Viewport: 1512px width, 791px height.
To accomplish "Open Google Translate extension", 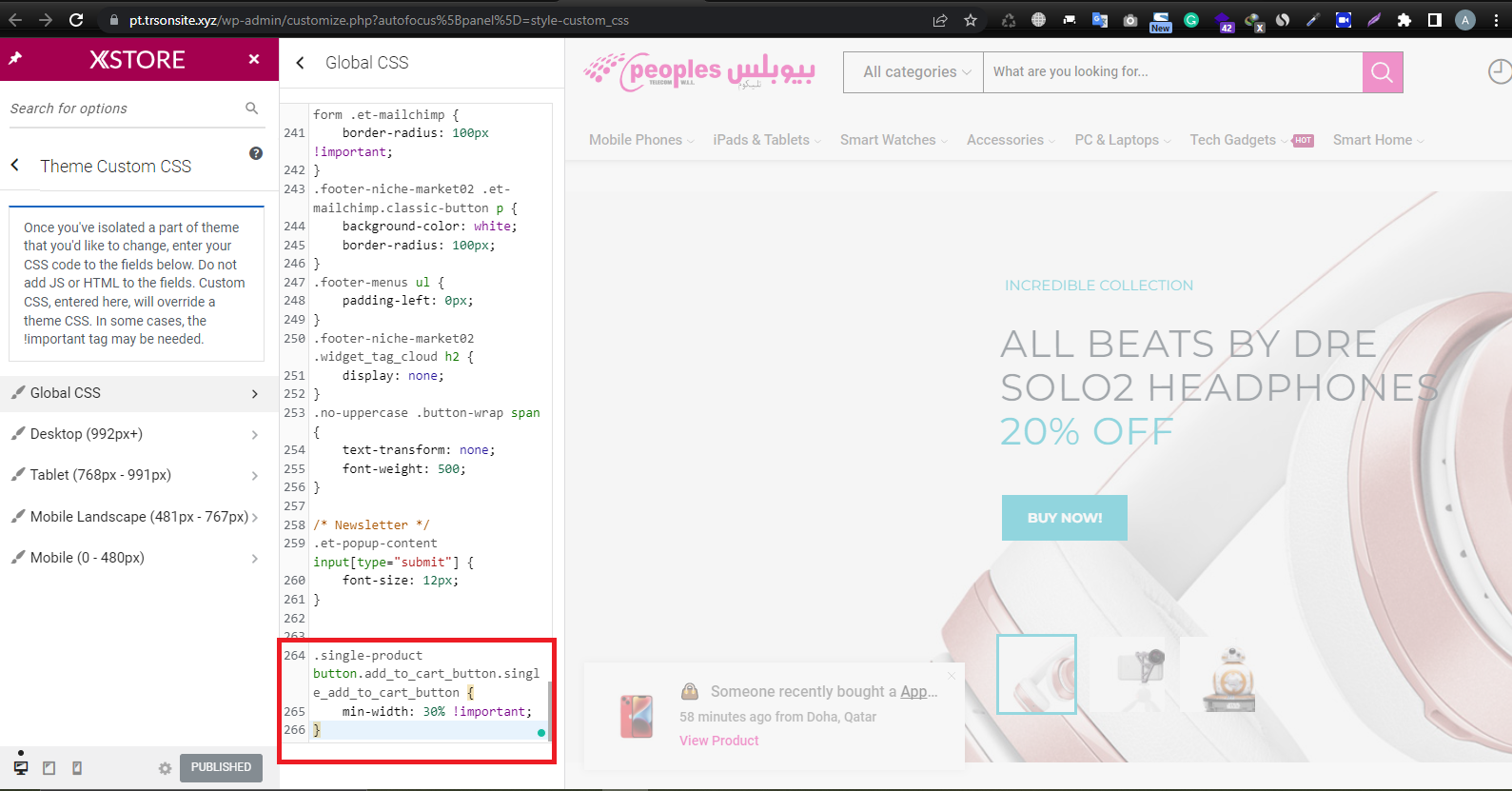I will coord(1100,20).
